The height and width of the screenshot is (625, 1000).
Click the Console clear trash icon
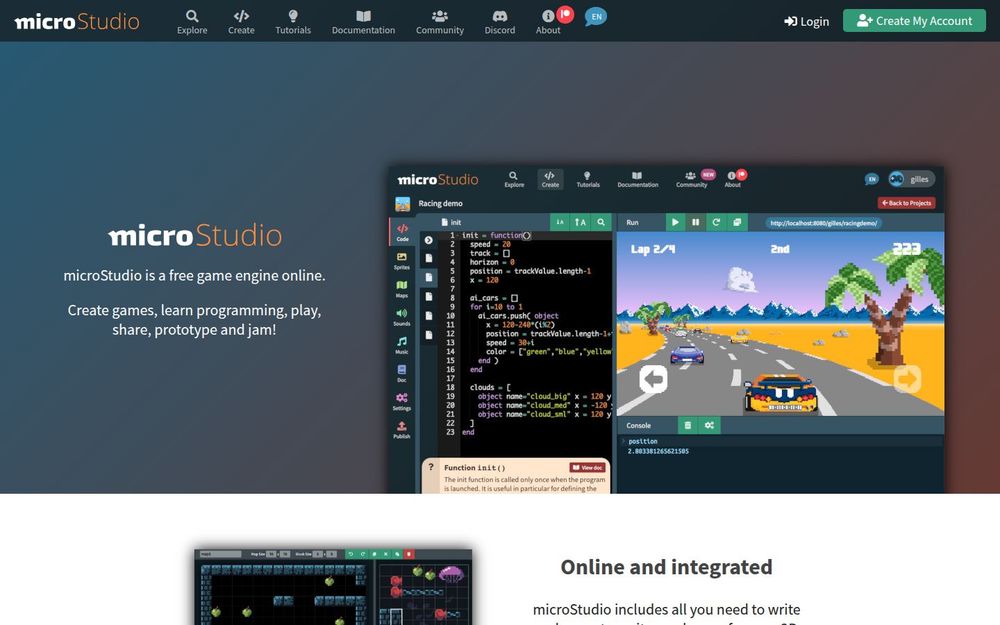tap(688, 425)
